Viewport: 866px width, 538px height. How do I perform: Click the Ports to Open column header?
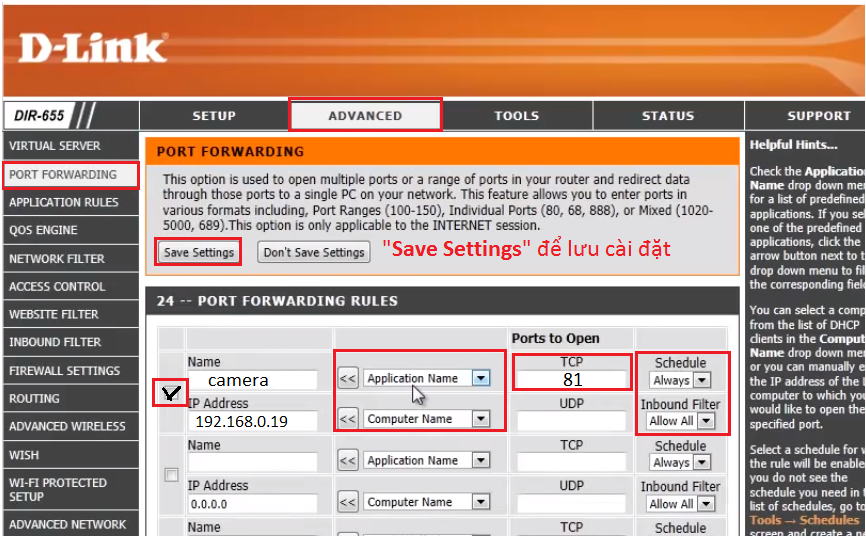pyautogui.click(x=555, y=339)
